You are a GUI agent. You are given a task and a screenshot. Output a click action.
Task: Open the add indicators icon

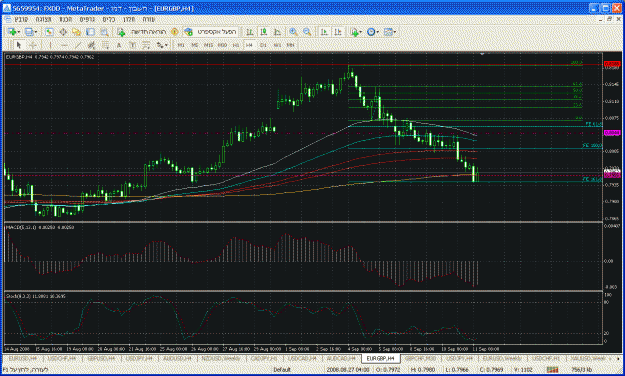coord(354,32)
